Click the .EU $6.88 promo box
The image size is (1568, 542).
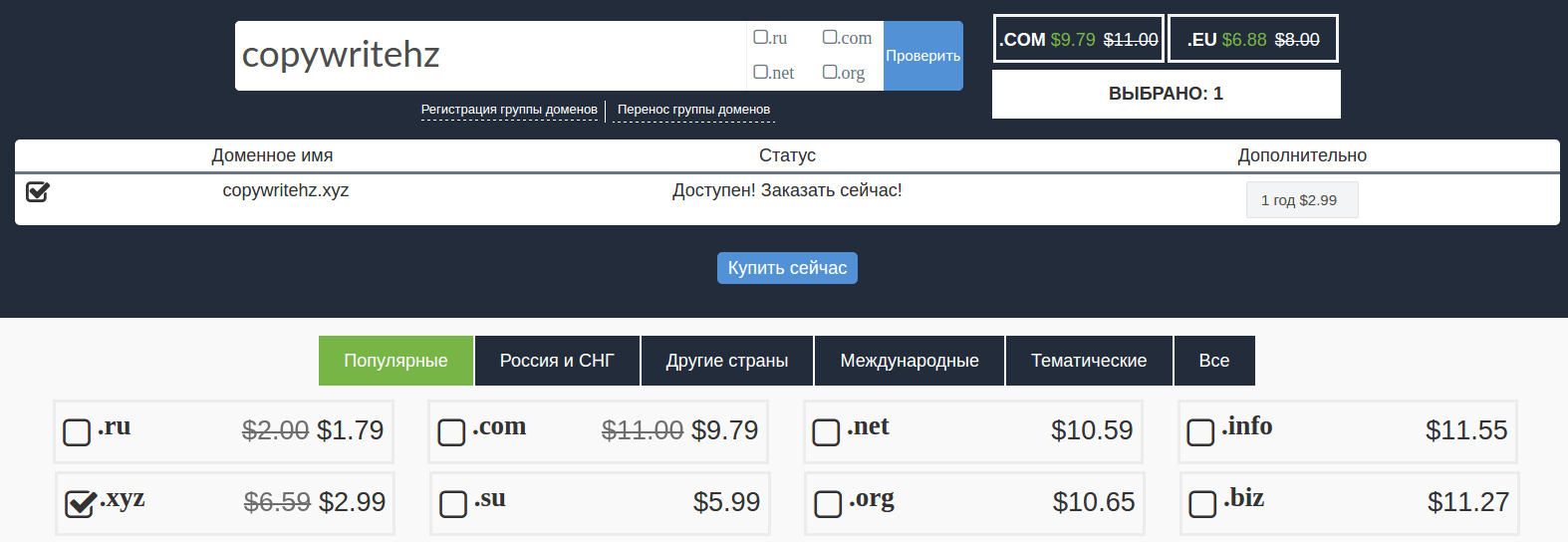point(1253,39)
